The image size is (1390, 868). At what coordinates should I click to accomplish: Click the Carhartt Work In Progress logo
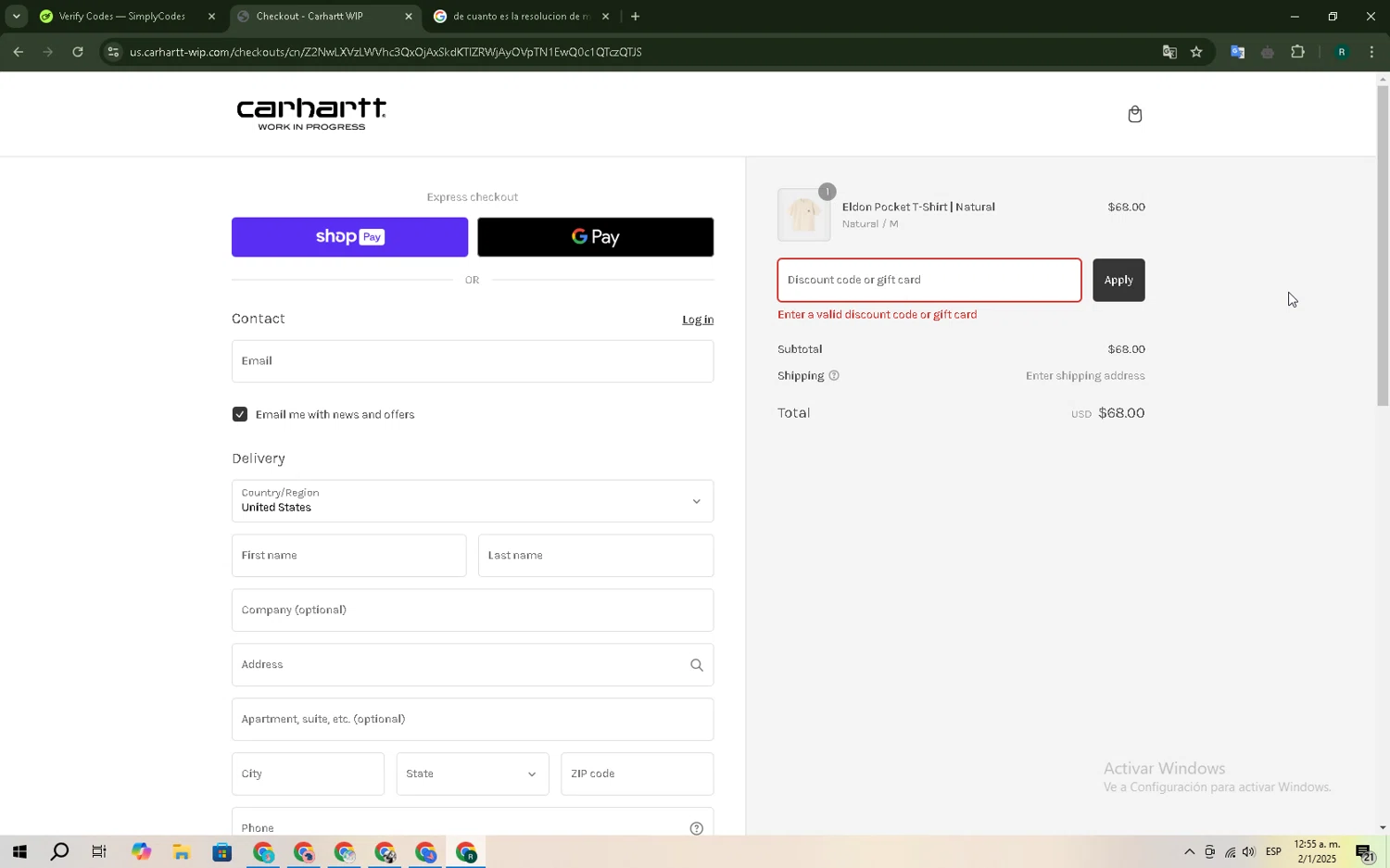[311, 114]
